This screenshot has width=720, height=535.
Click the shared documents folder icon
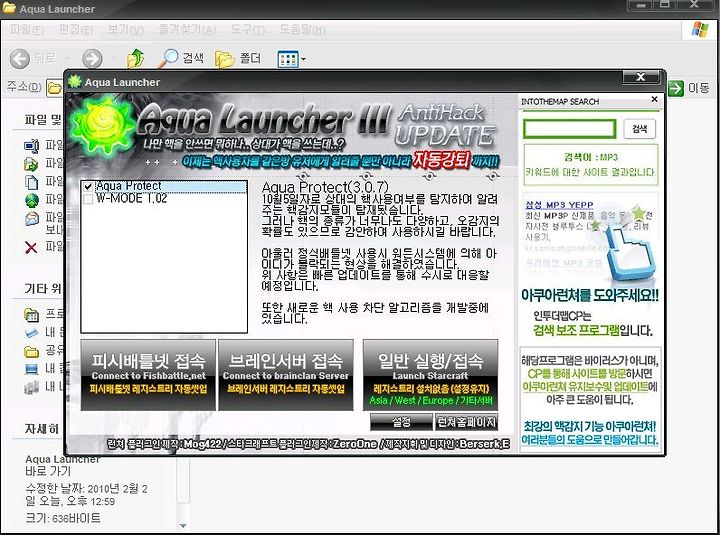point(31,352)
